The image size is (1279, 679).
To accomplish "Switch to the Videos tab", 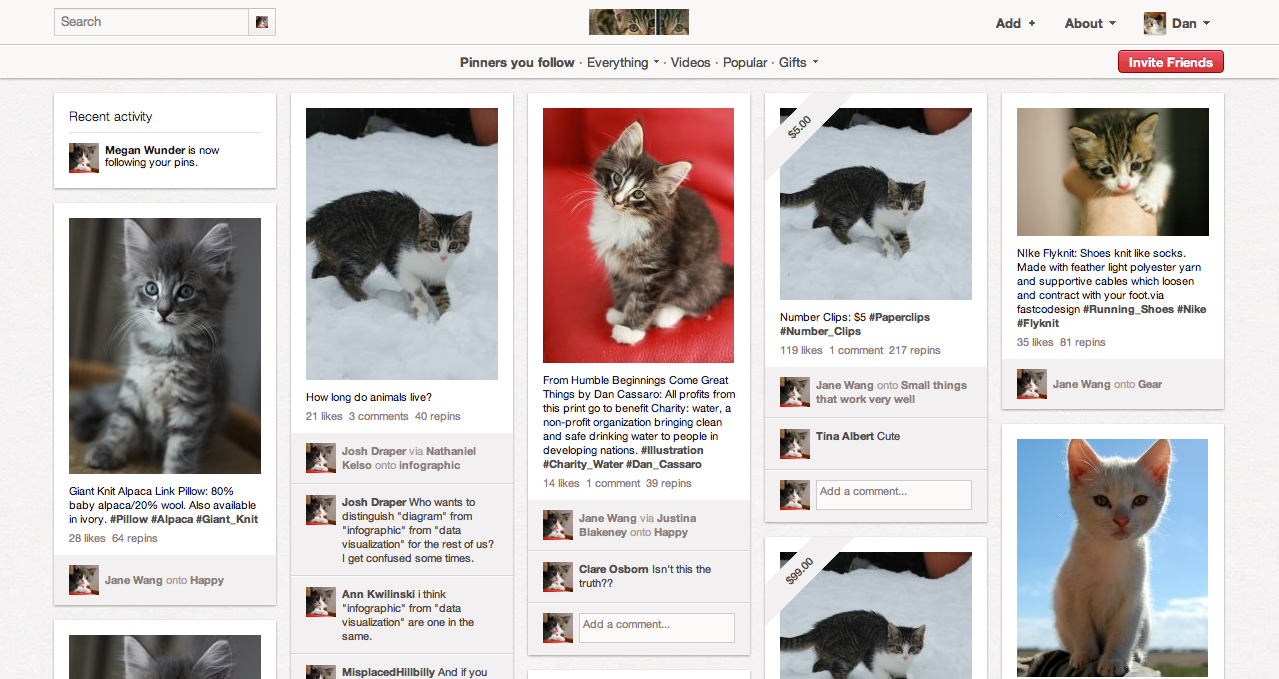I will pyautogui.click(x=690, y=62).
